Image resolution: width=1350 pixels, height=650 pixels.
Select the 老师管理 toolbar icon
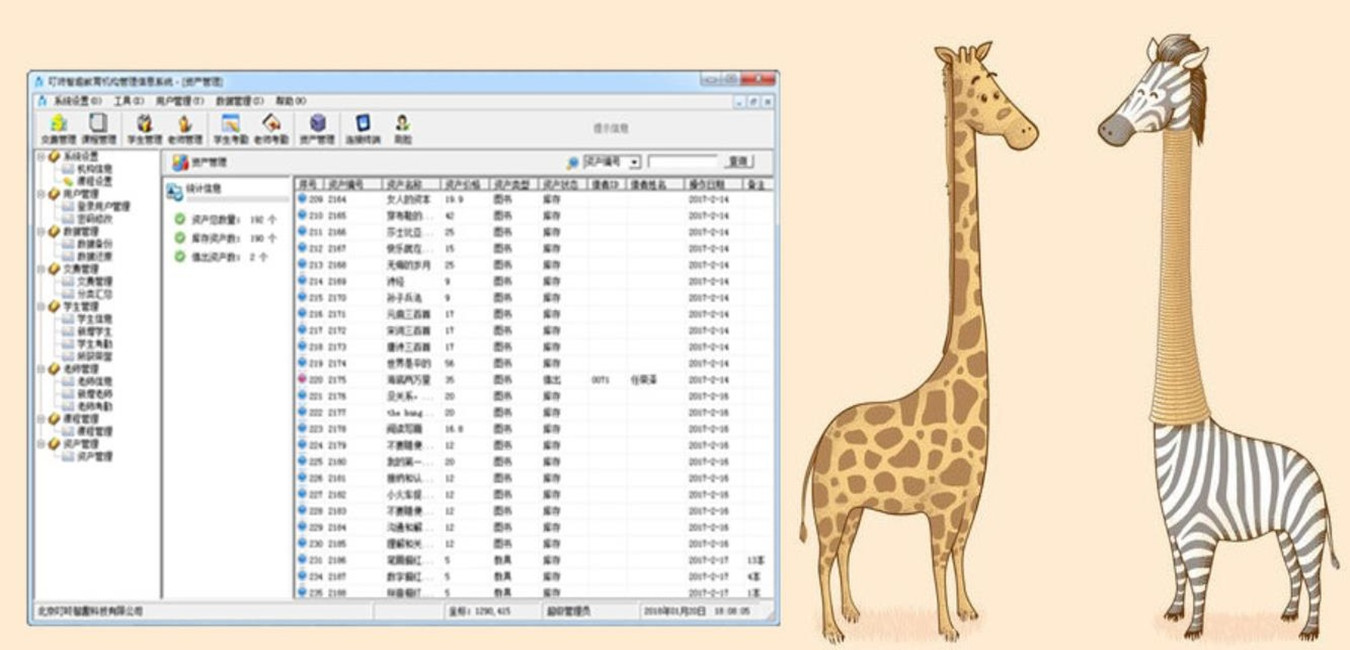tap(185, 129)
